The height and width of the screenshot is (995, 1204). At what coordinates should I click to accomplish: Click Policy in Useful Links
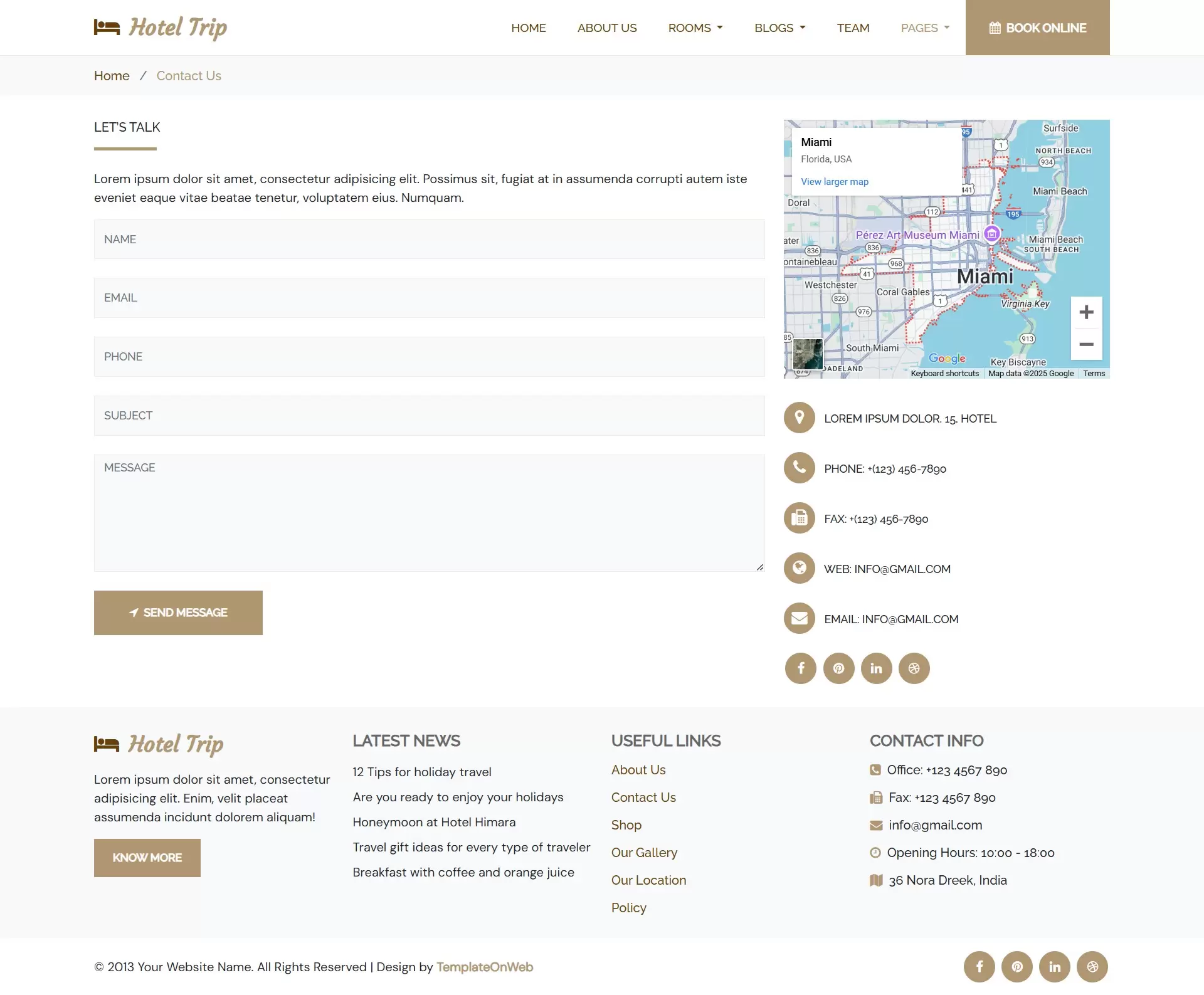(629, 908)
